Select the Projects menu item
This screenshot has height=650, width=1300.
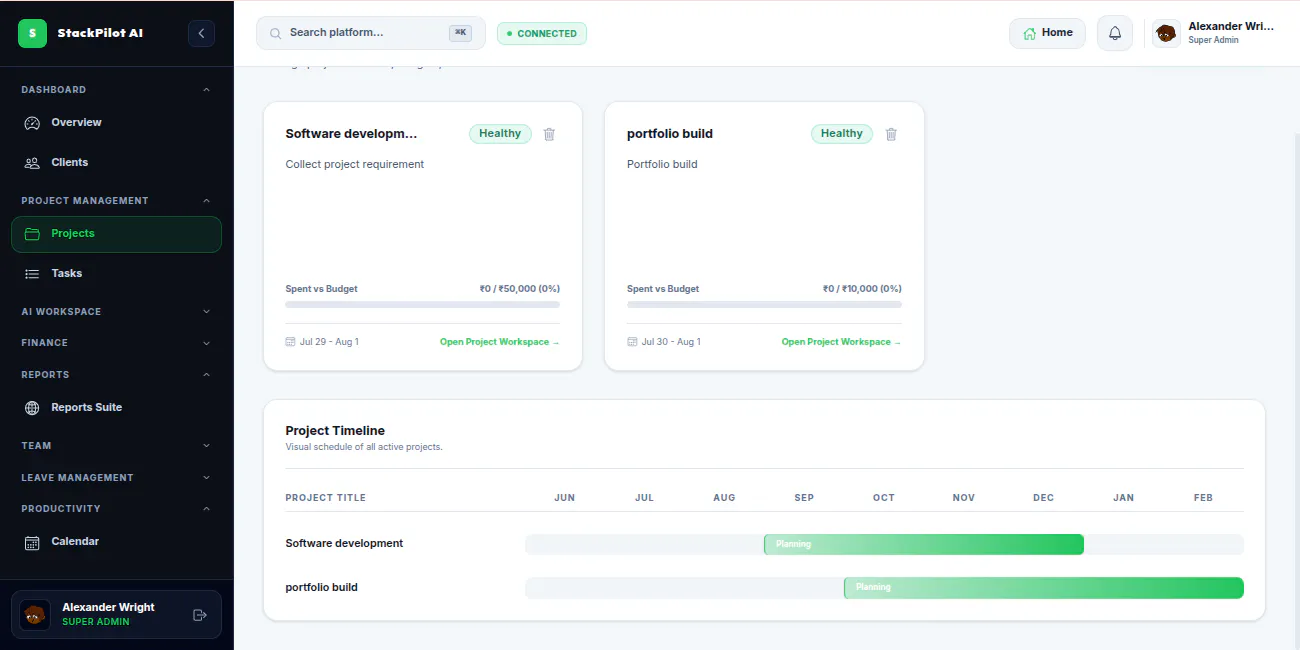(x=116, y=234)
